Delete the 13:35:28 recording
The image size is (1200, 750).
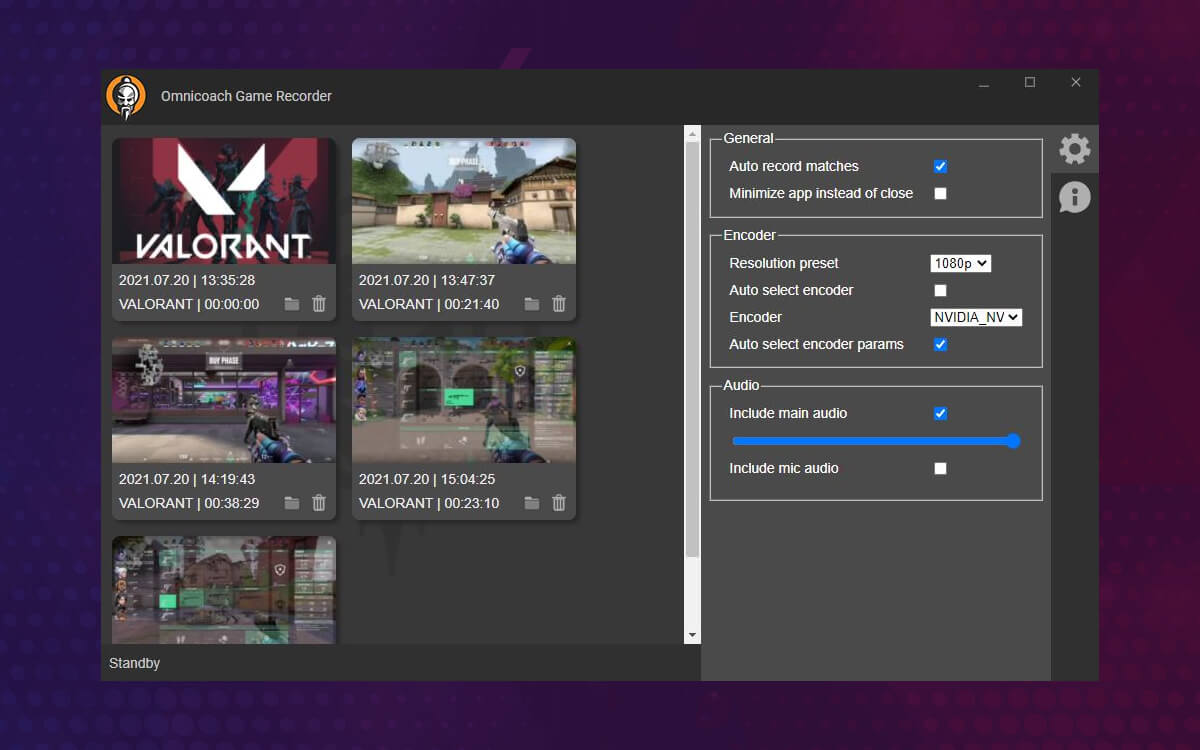pyautogui.click(x=319, y=304)
